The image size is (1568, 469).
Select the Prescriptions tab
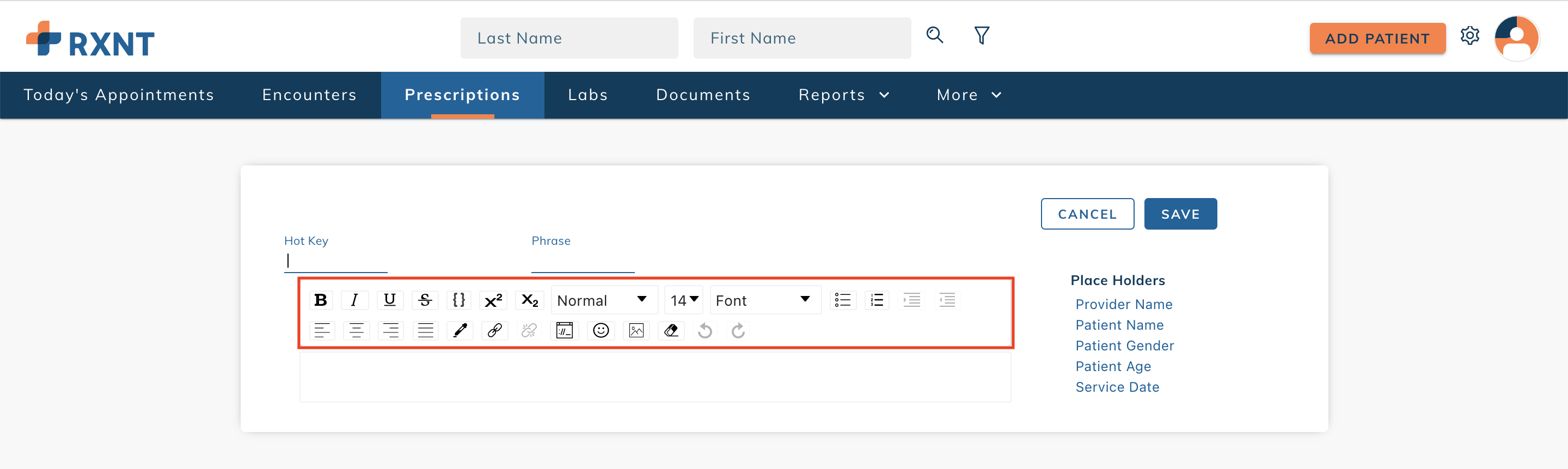click(x=463, y=95)
